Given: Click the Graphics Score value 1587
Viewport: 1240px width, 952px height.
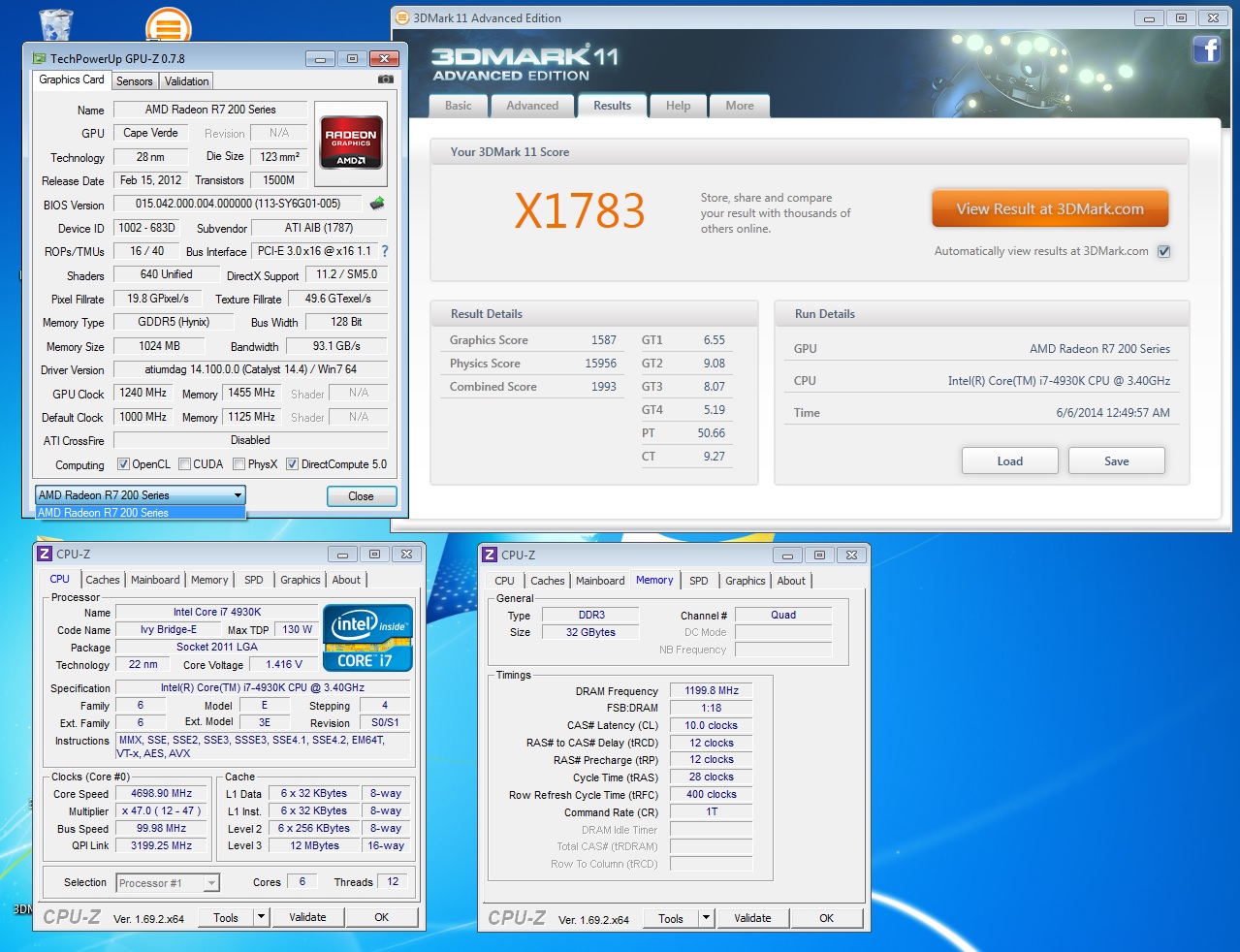Looking at the screenshot, I should point(604,340).
